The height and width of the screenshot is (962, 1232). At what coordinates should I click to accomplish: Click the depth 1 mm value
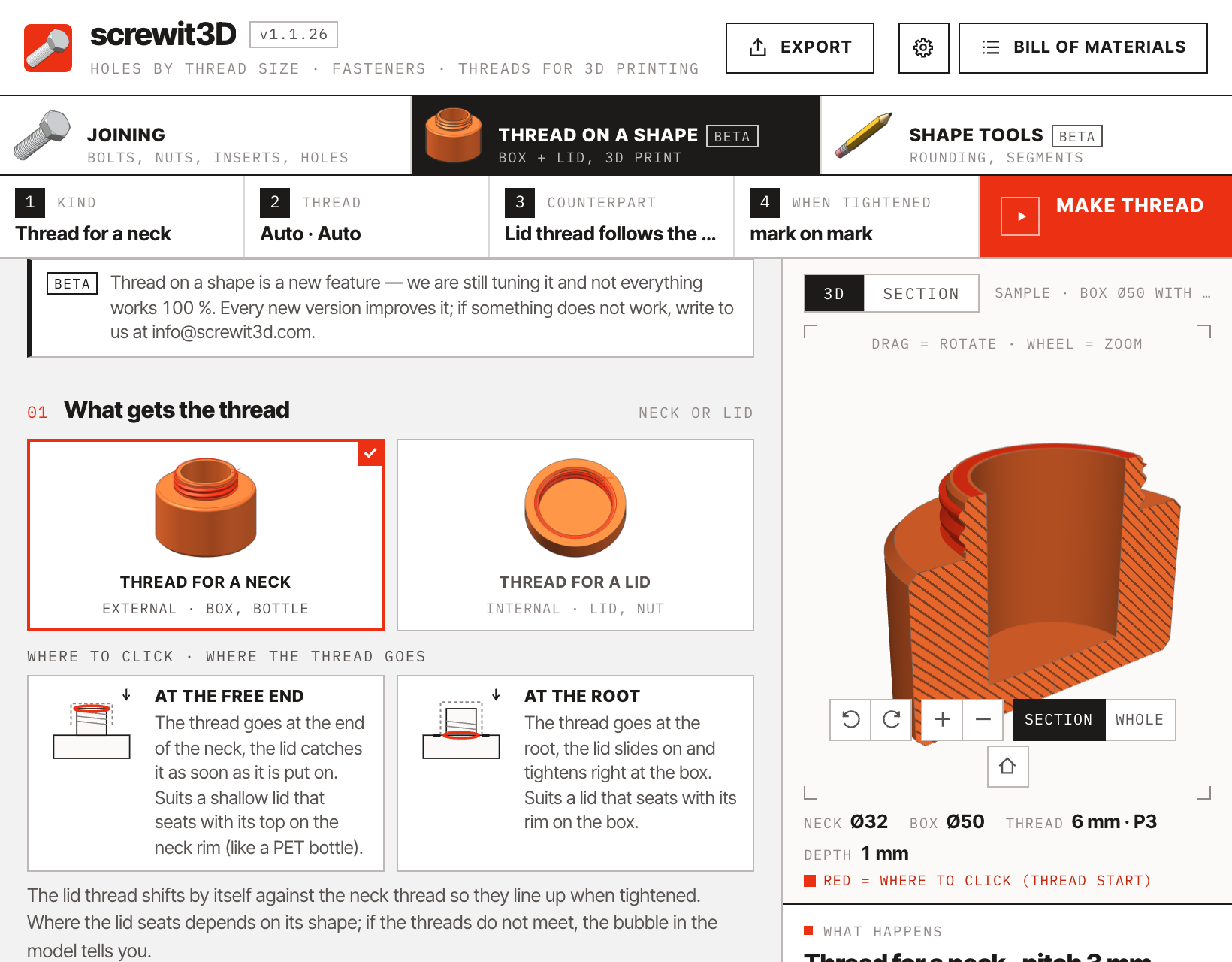pos(885,854)
